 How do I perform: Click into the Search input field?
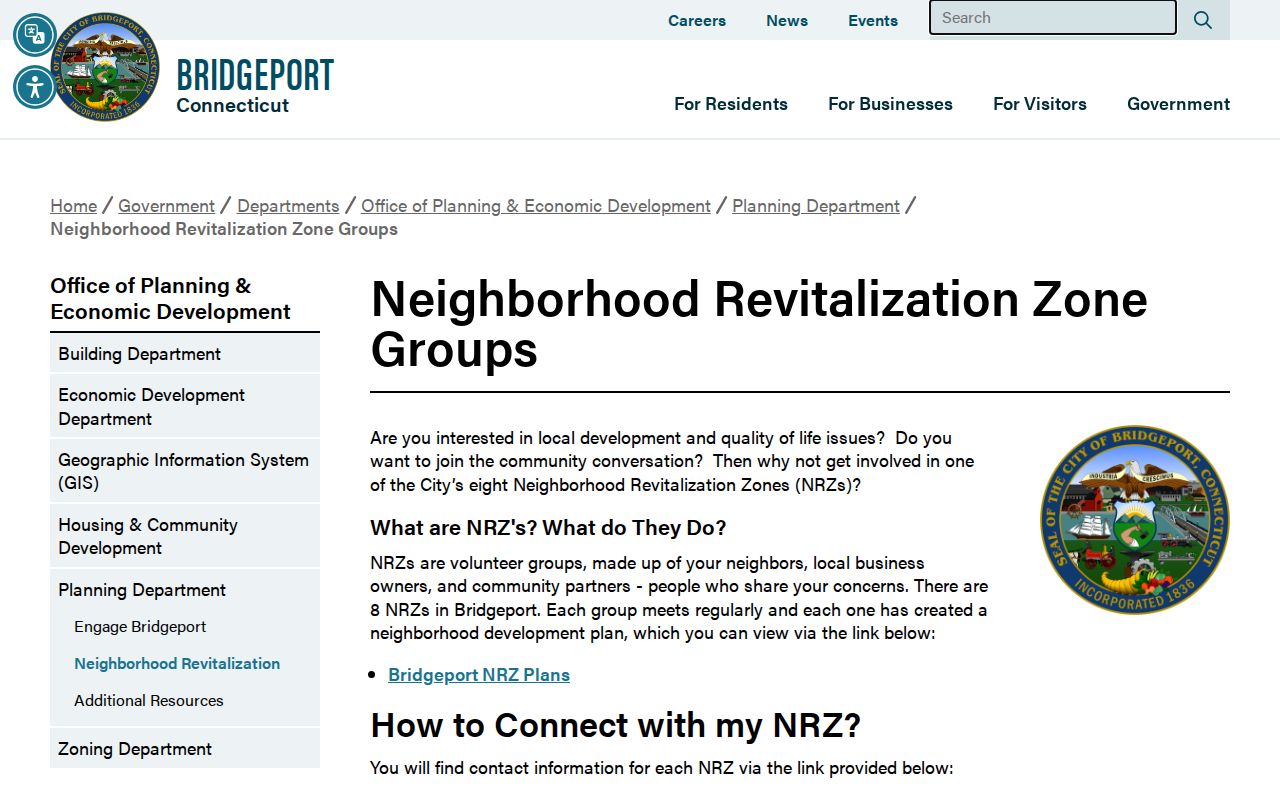(x=1053, y=18)
